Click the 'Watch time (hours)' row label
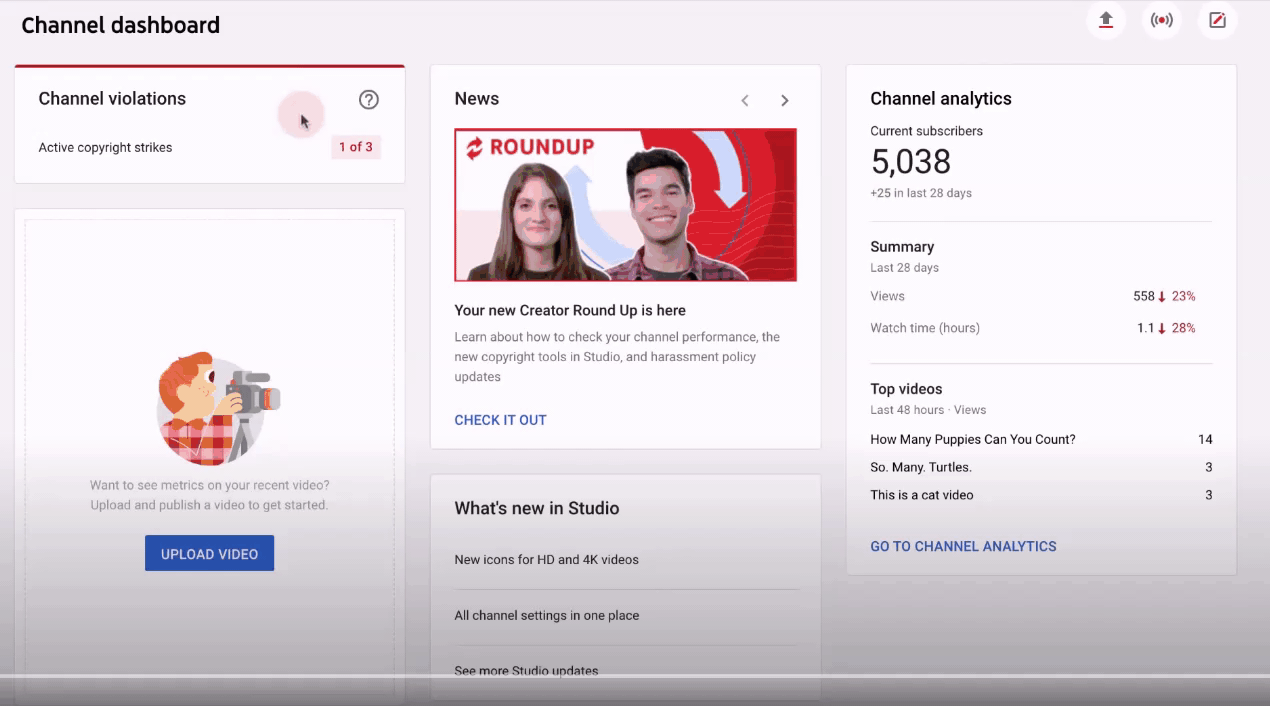1270x706 pixels. point(925,328)
